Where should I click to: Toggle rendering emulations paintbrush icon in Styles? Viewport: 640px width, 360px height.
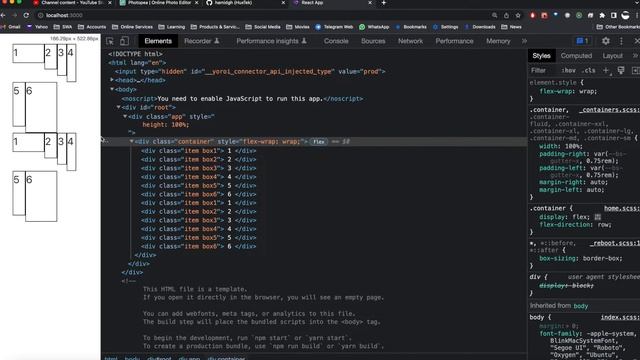621,70
